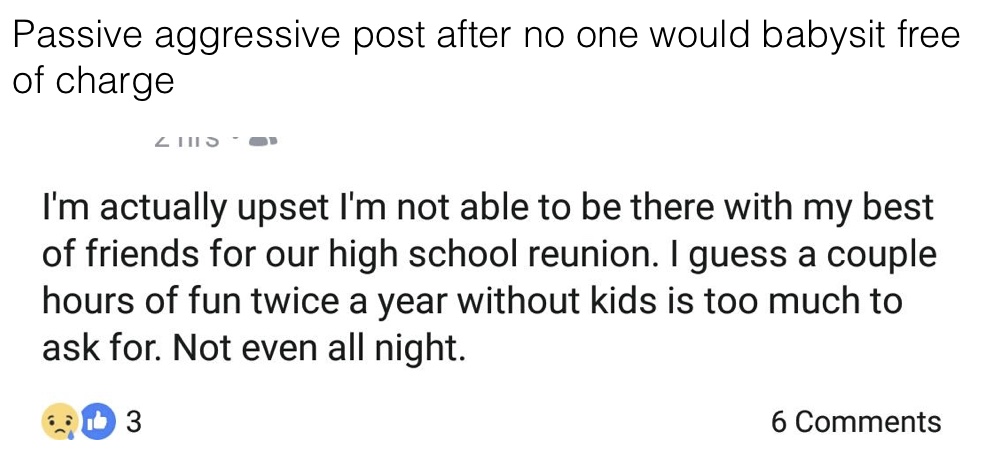Click the crying sad reaction emoji

(x=59, y=421)
